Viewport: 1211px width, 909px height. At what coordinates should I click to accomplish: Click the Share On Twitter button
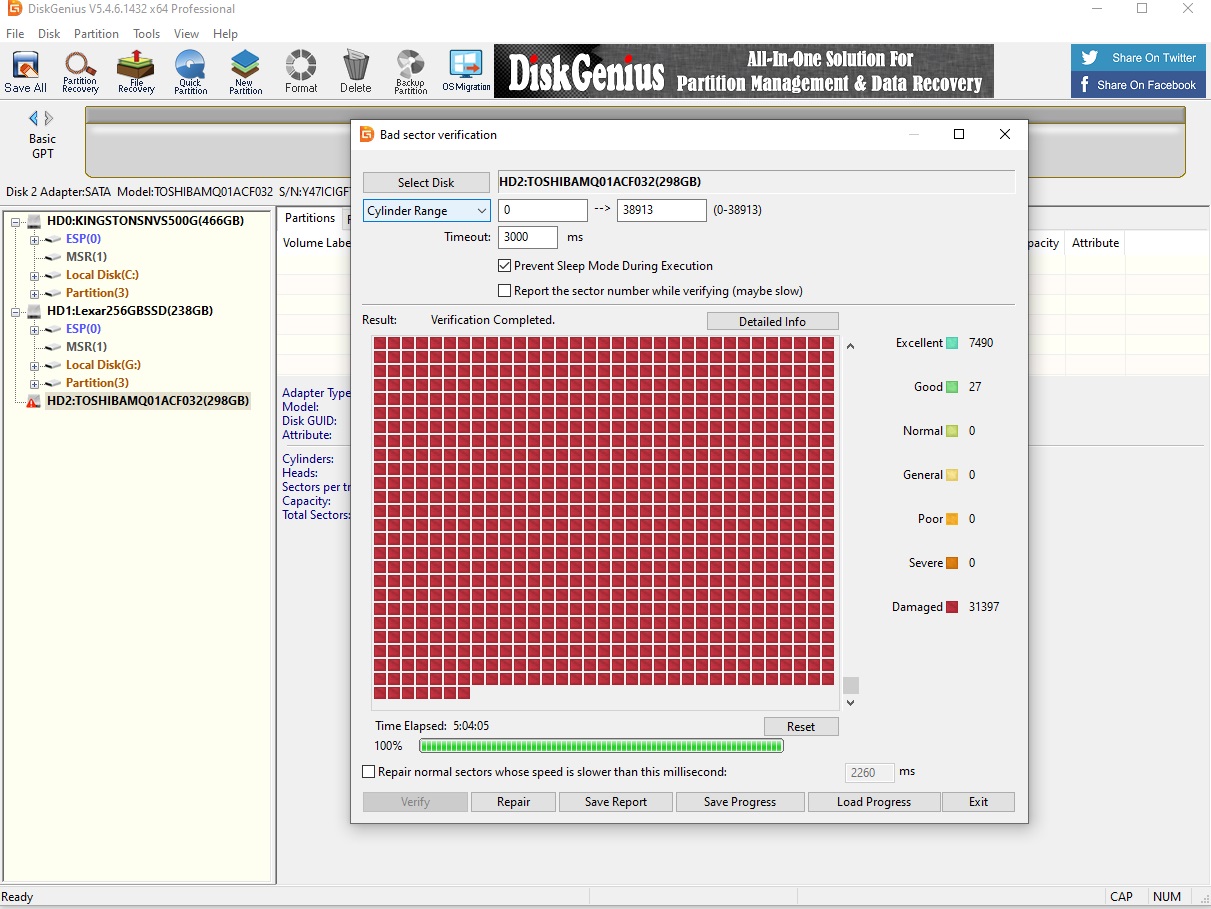coord(1139,58)
